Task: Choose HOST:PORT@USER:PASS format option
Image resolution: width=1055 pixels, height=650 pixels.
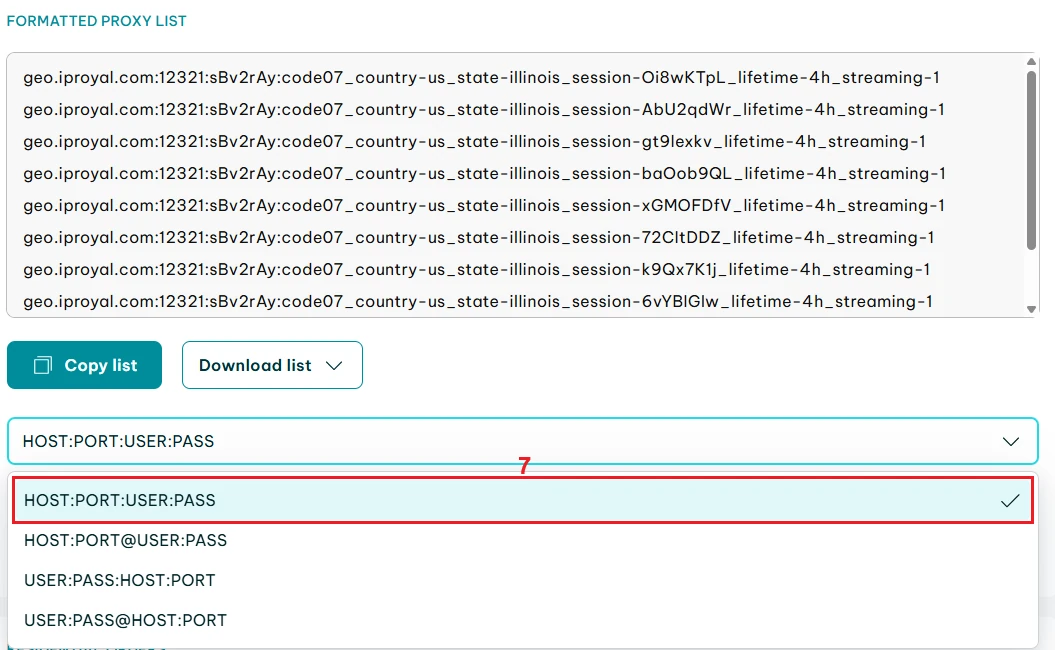Action: pyautogui.click(x=126, y=540)
